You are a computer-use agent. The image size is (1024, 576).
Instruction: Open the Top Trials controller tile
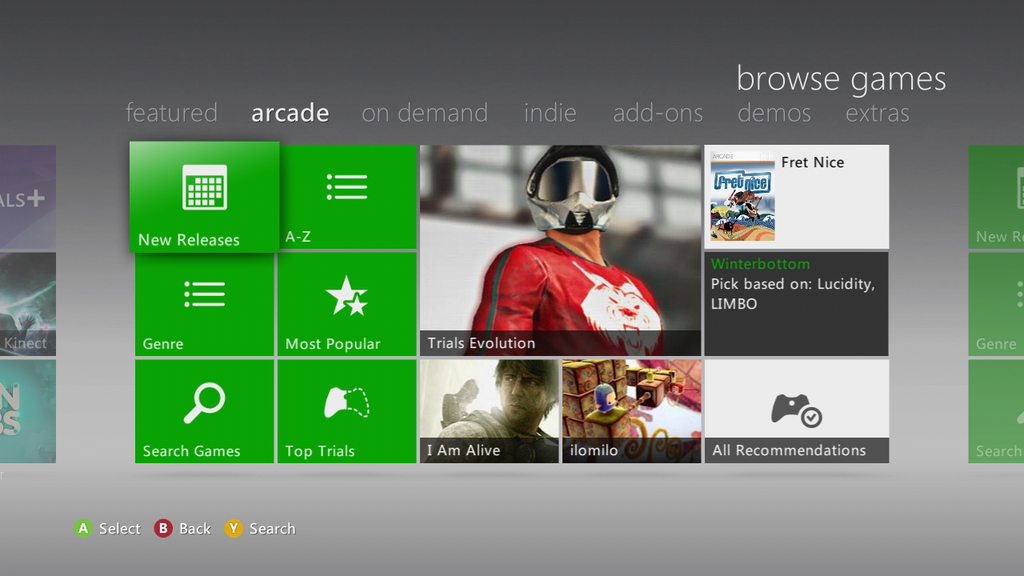(347, 411)
